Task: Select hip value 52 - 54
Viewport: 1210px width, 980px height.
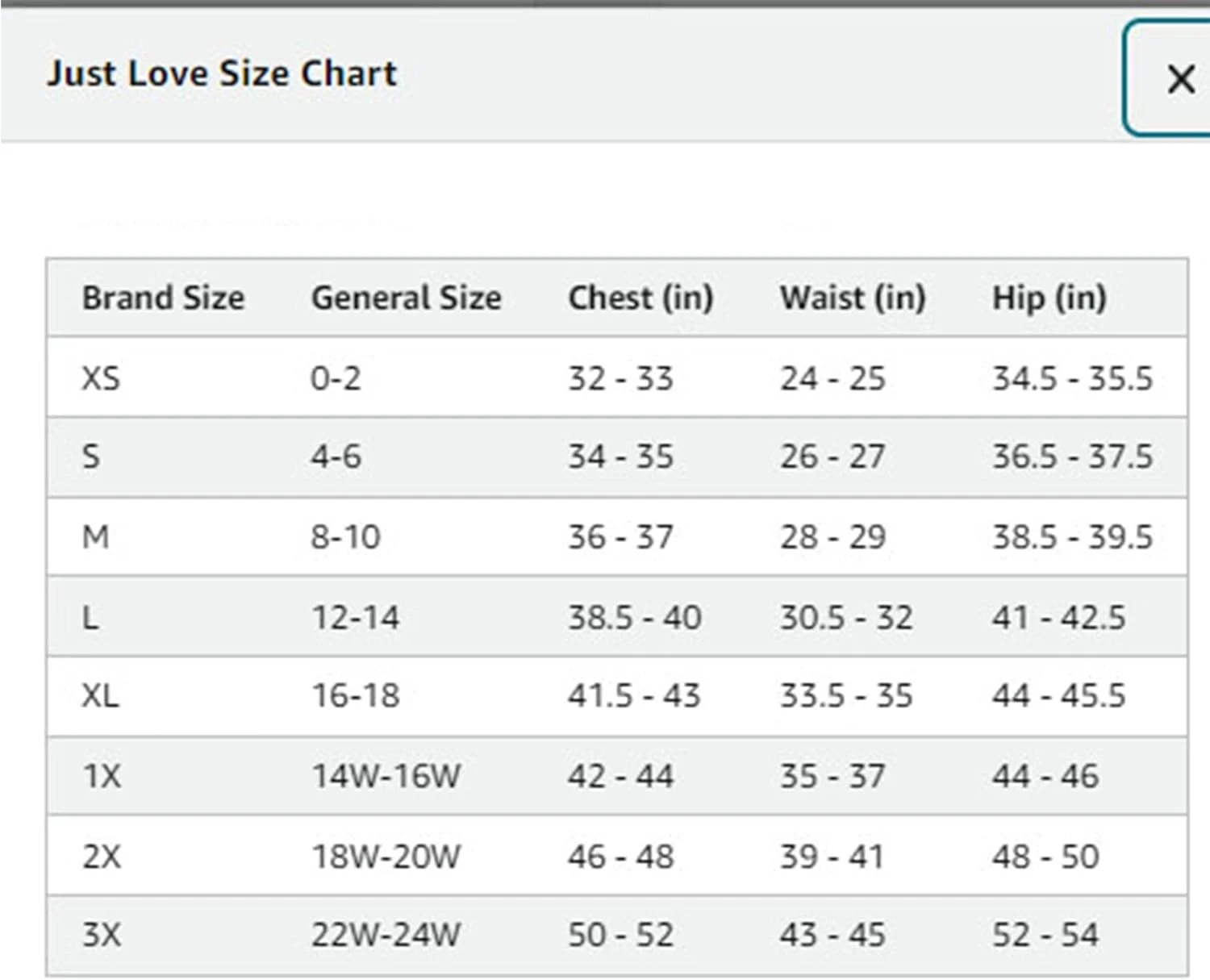Action: click(1045, 935)
